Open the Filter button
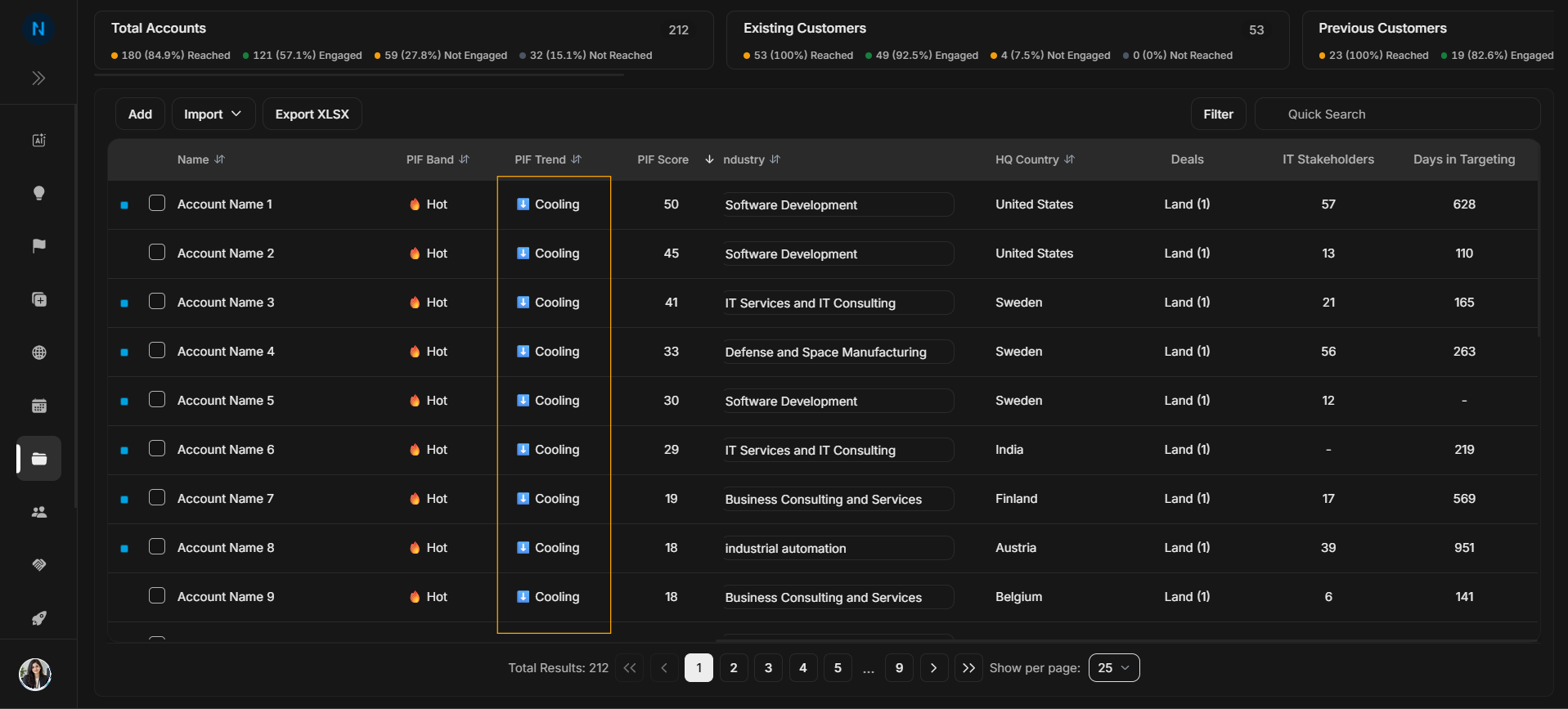 pos(1218,114)
